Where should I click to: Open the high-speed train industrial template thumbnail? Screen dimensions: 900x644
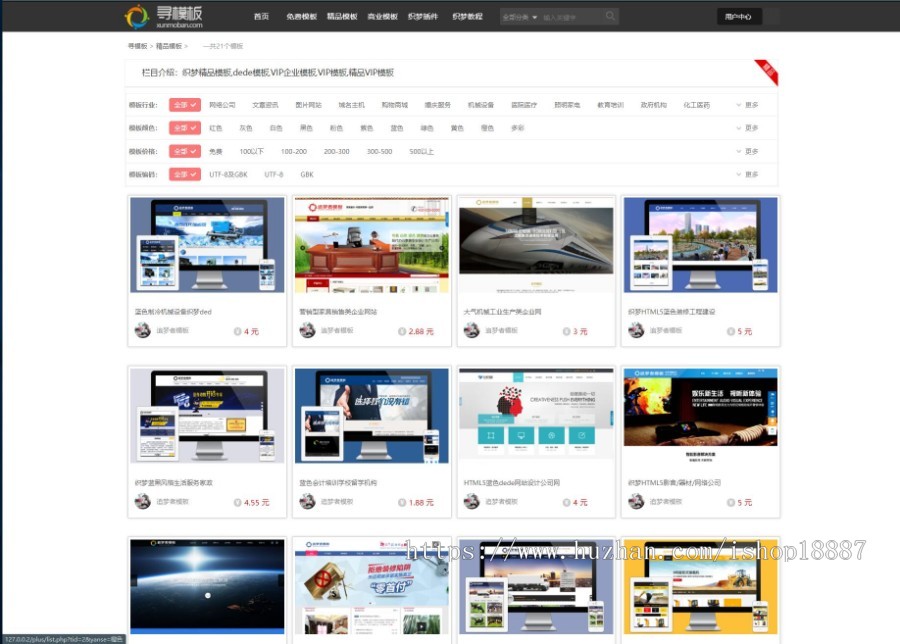536,245
